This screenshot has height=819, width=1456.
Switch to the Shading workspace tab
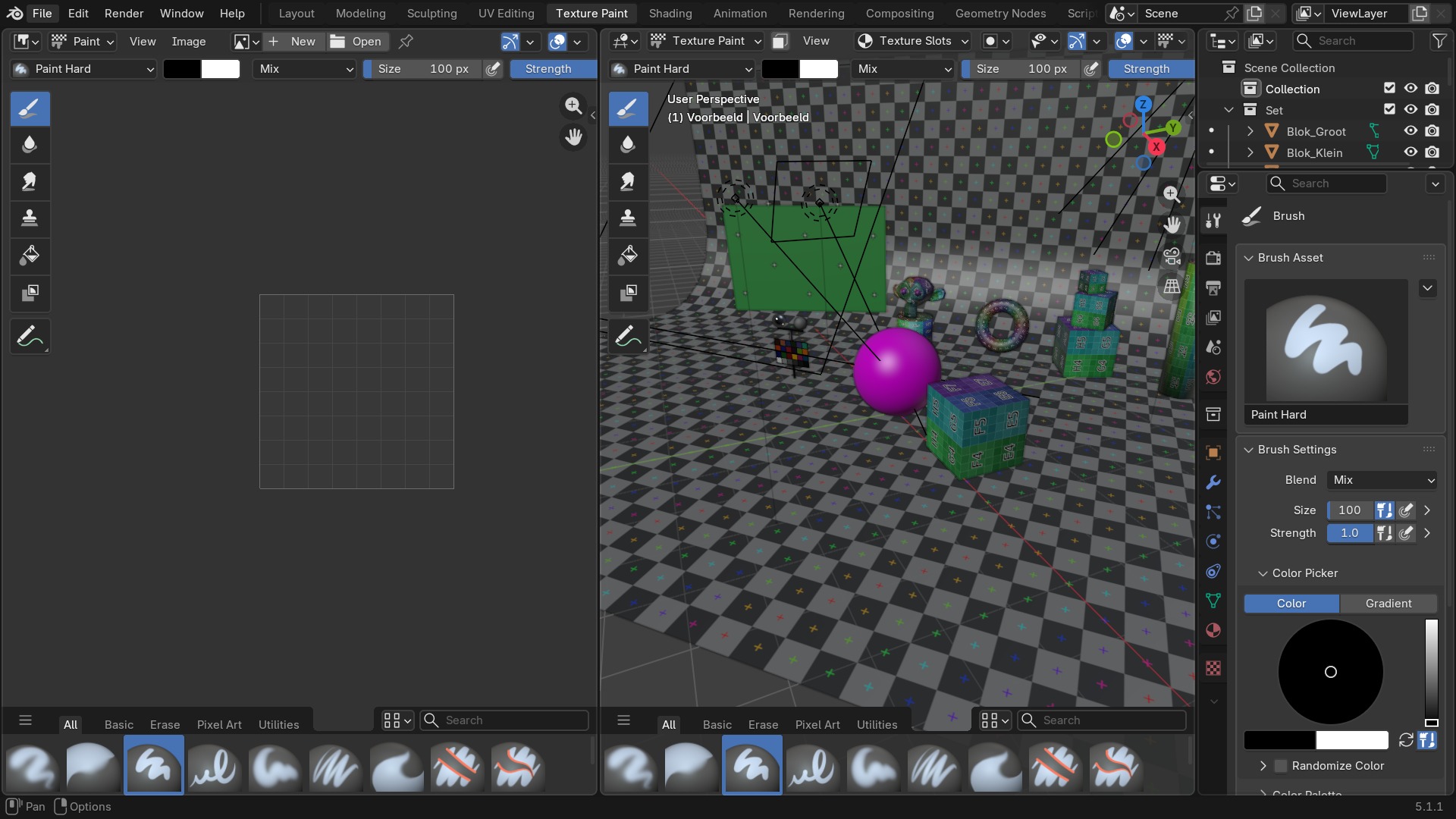click(x=670, y=14)
